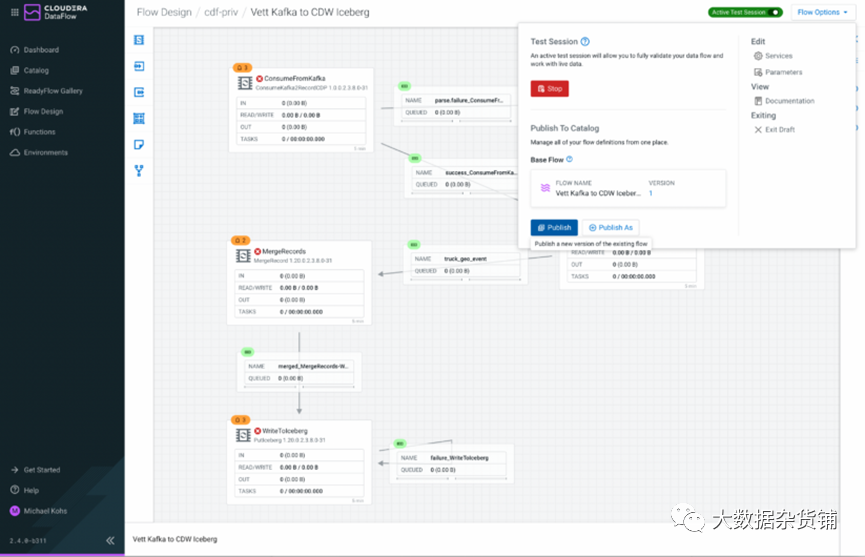Viewport: 865px width, 557px height.
Task: Click Exit Draft option
Action: (775, 130)
